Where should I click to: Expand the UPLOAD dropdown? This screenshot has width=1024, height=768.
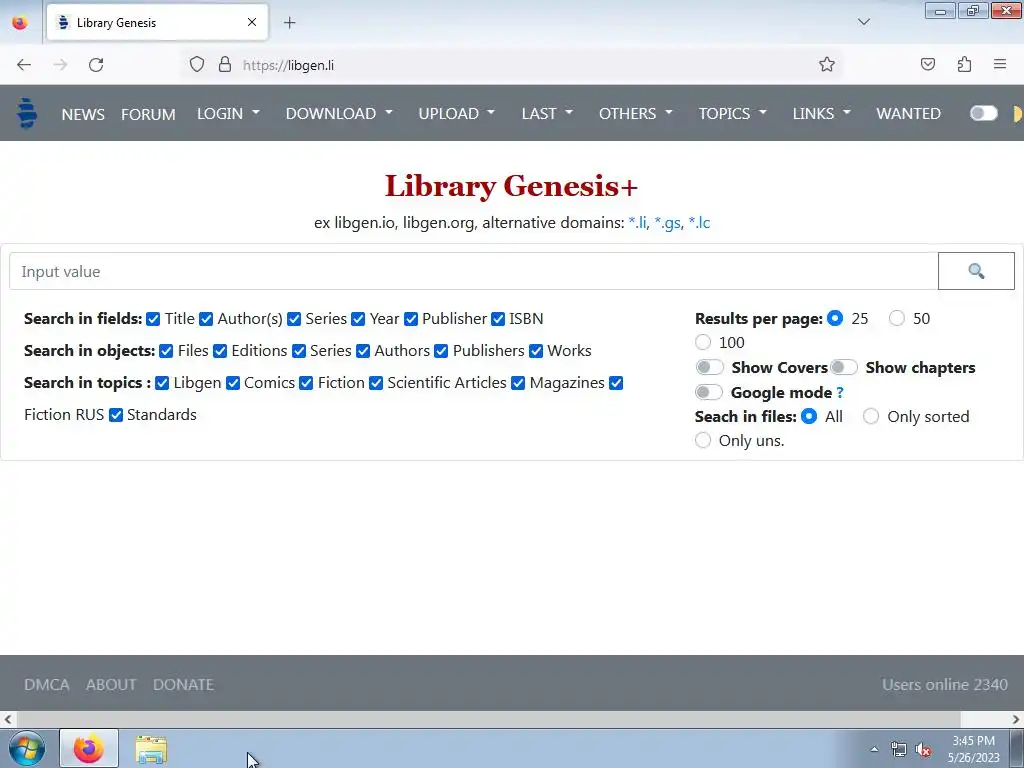pos(456,114)
